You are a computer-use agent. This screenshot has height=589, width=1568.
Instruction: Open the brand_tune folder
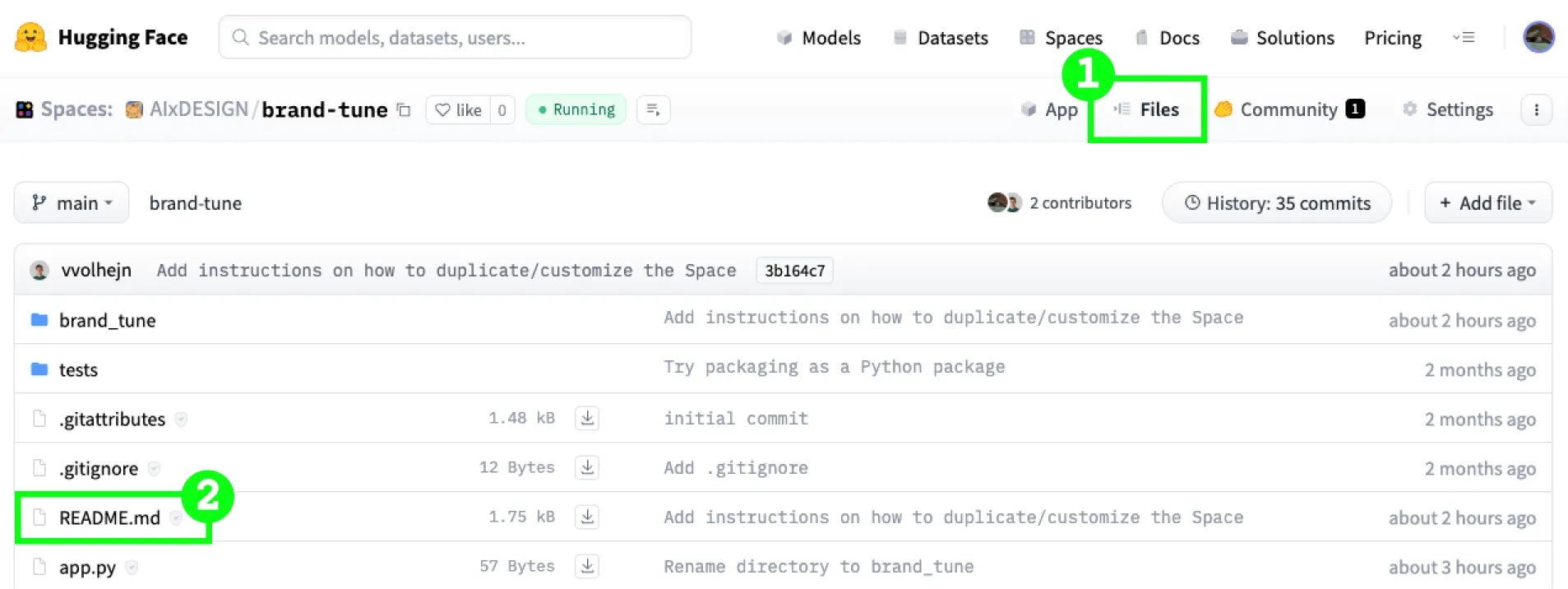107,320
